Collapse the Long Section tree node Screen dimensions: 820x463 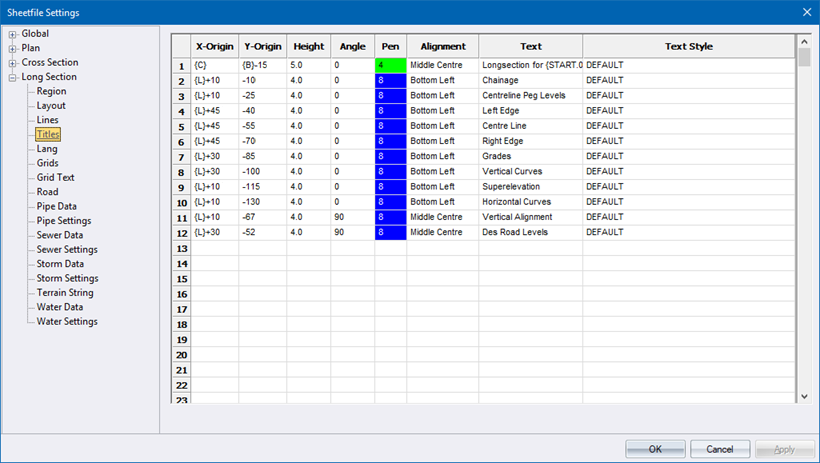click(x=13, y=77)
